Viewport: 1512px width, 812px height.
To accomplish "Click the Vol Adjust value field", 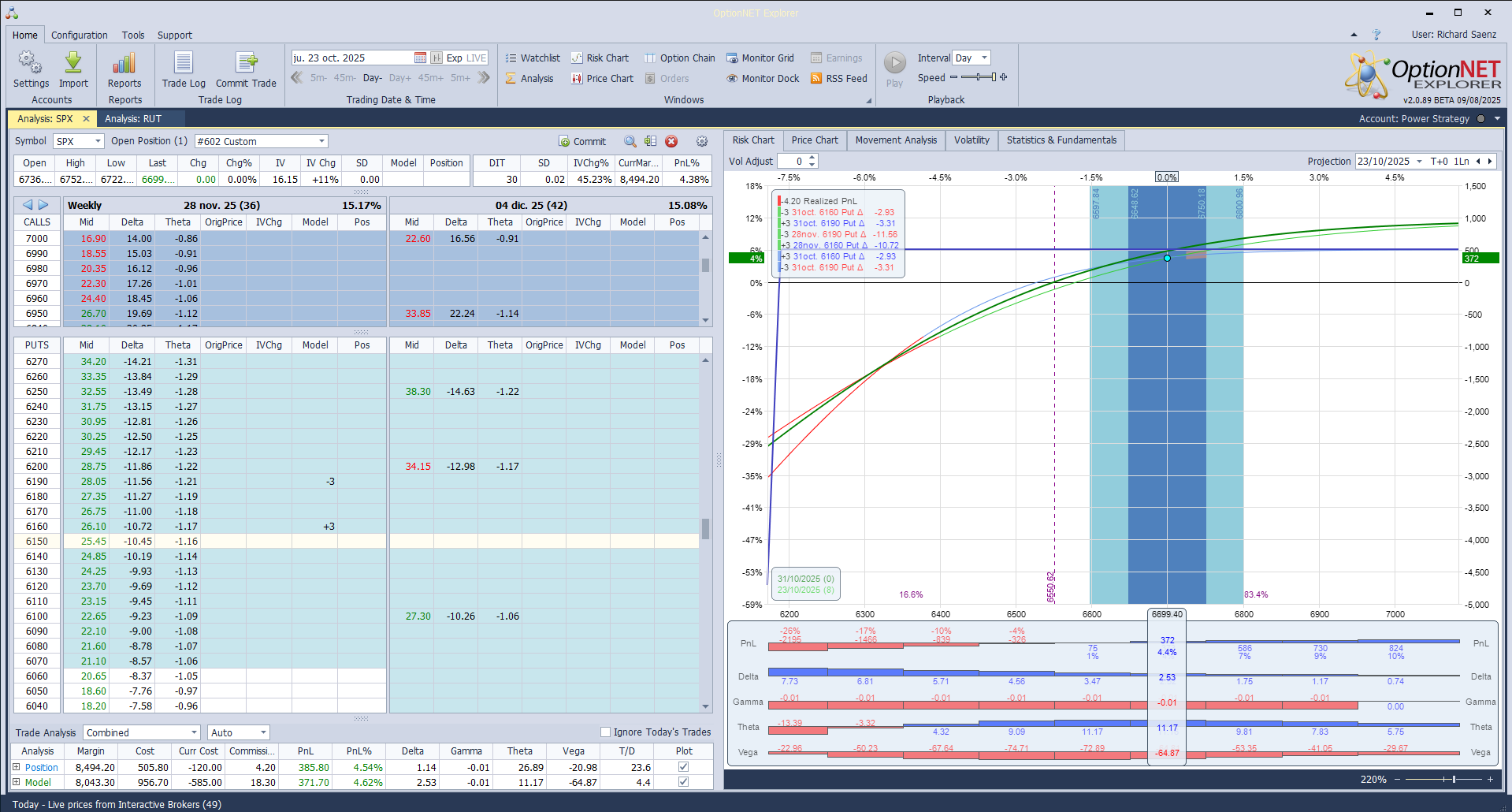I will click(x=792, y=162).
